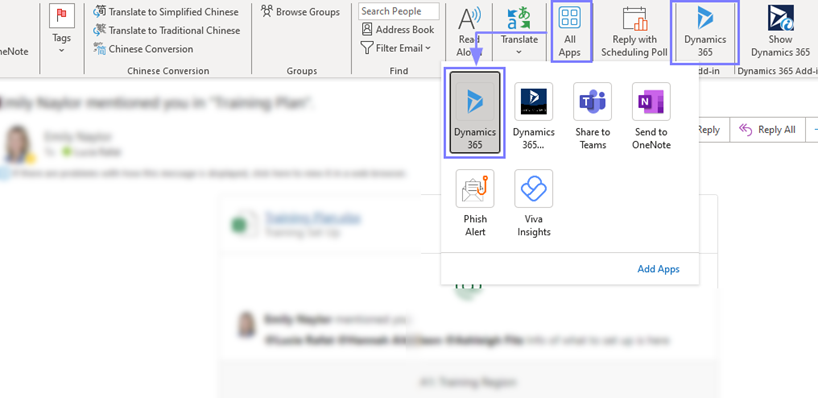Image resolution: width=818 pixels, height=398 pixels.
Task: Click Reply with Scheduling Poll
Action: pos(634,31)
